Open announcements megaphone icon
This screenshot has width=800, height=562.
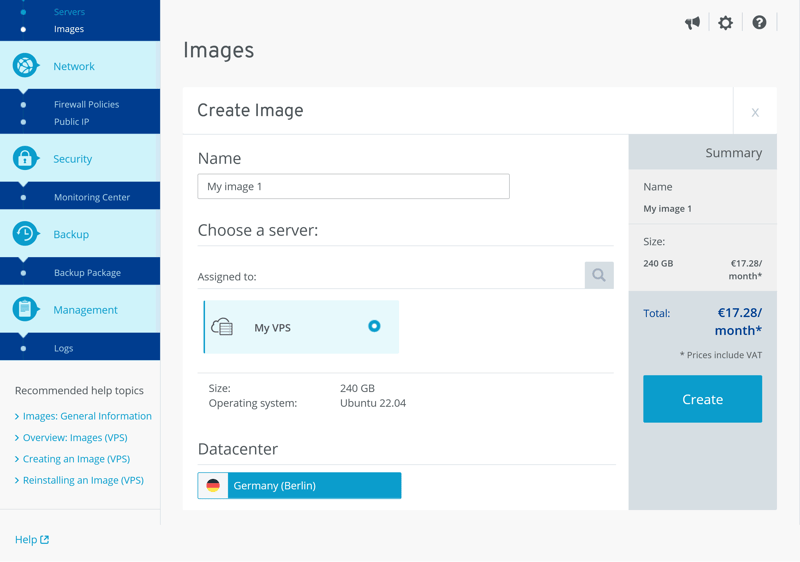tap(692, 23)
